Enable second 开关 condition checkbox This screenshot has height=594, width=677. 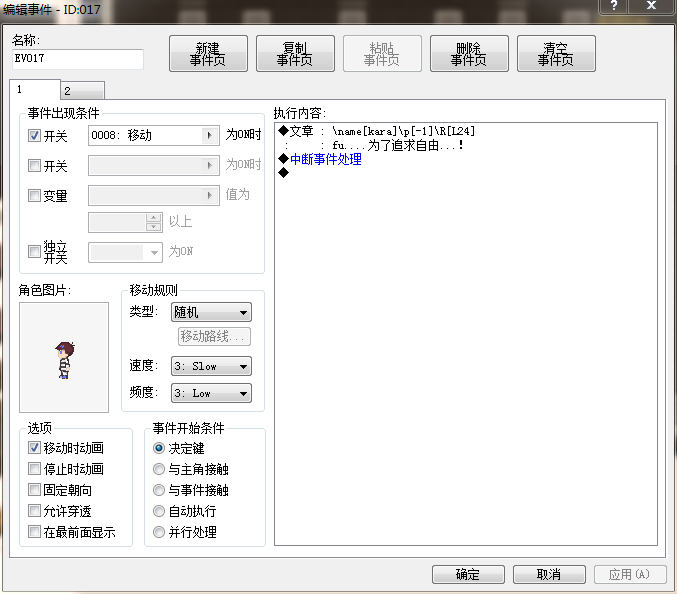34,165
